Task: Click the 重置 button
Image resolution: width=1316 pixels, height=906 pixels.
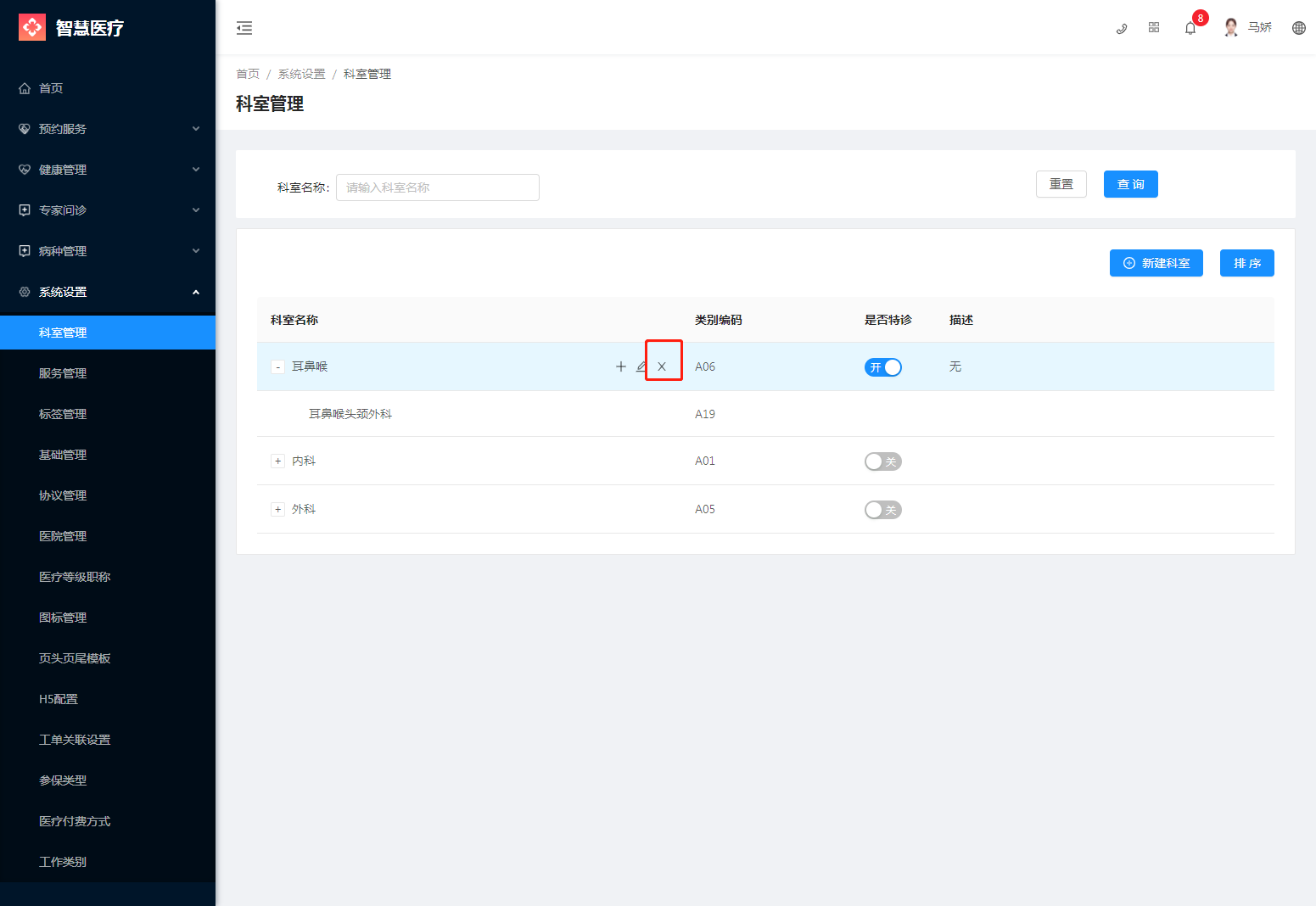Action: 1061,184
